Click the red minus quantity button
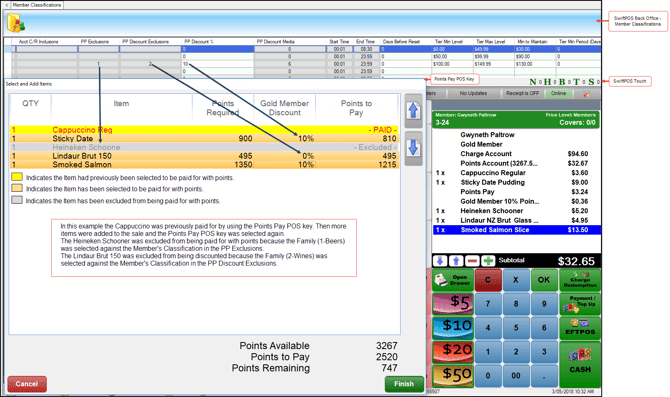The width and height of the screenshot is (670, 397). [x=472, y=261]
